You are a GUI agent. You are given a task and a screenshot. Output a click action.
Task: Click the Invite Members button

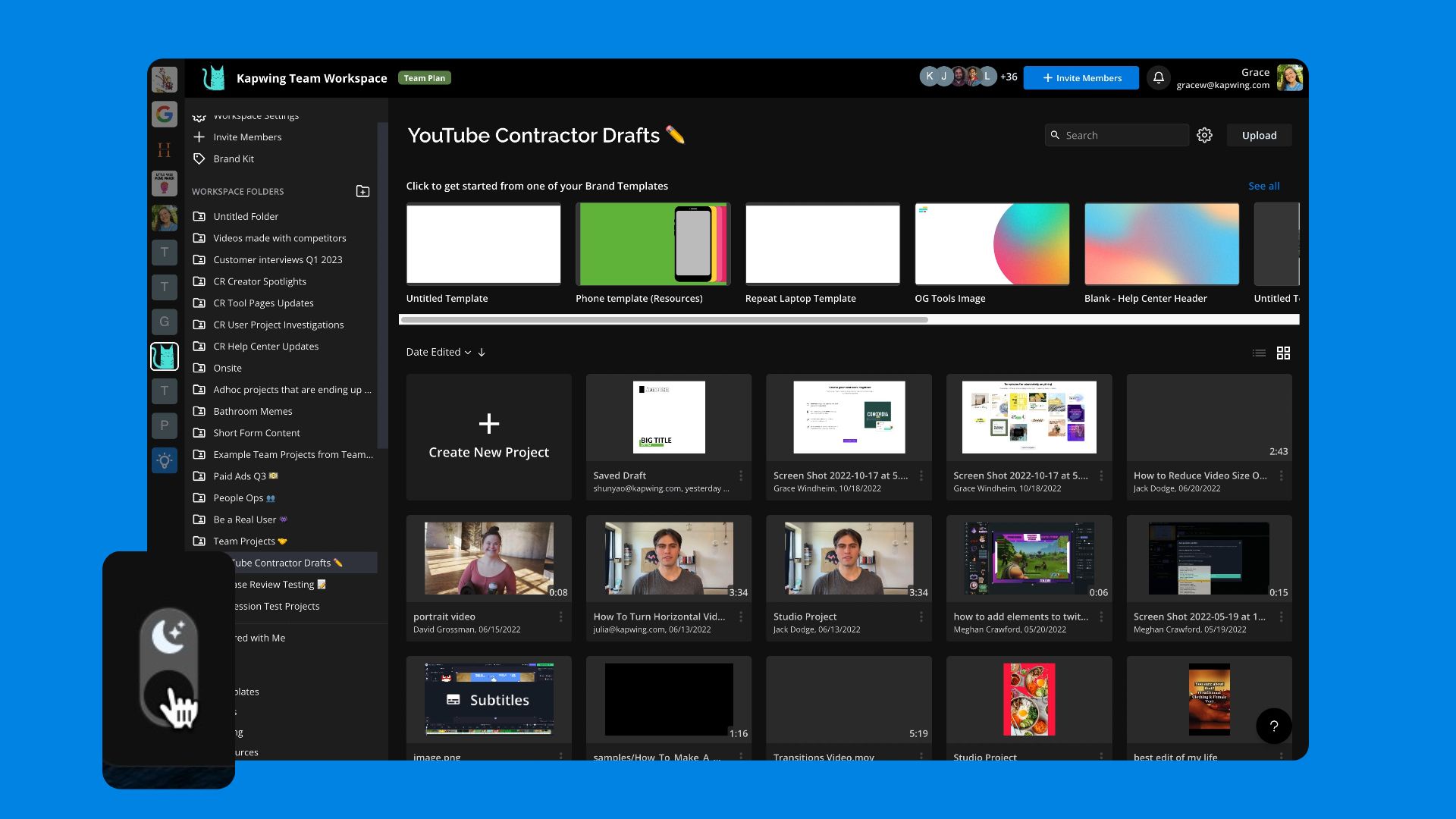1081,77
